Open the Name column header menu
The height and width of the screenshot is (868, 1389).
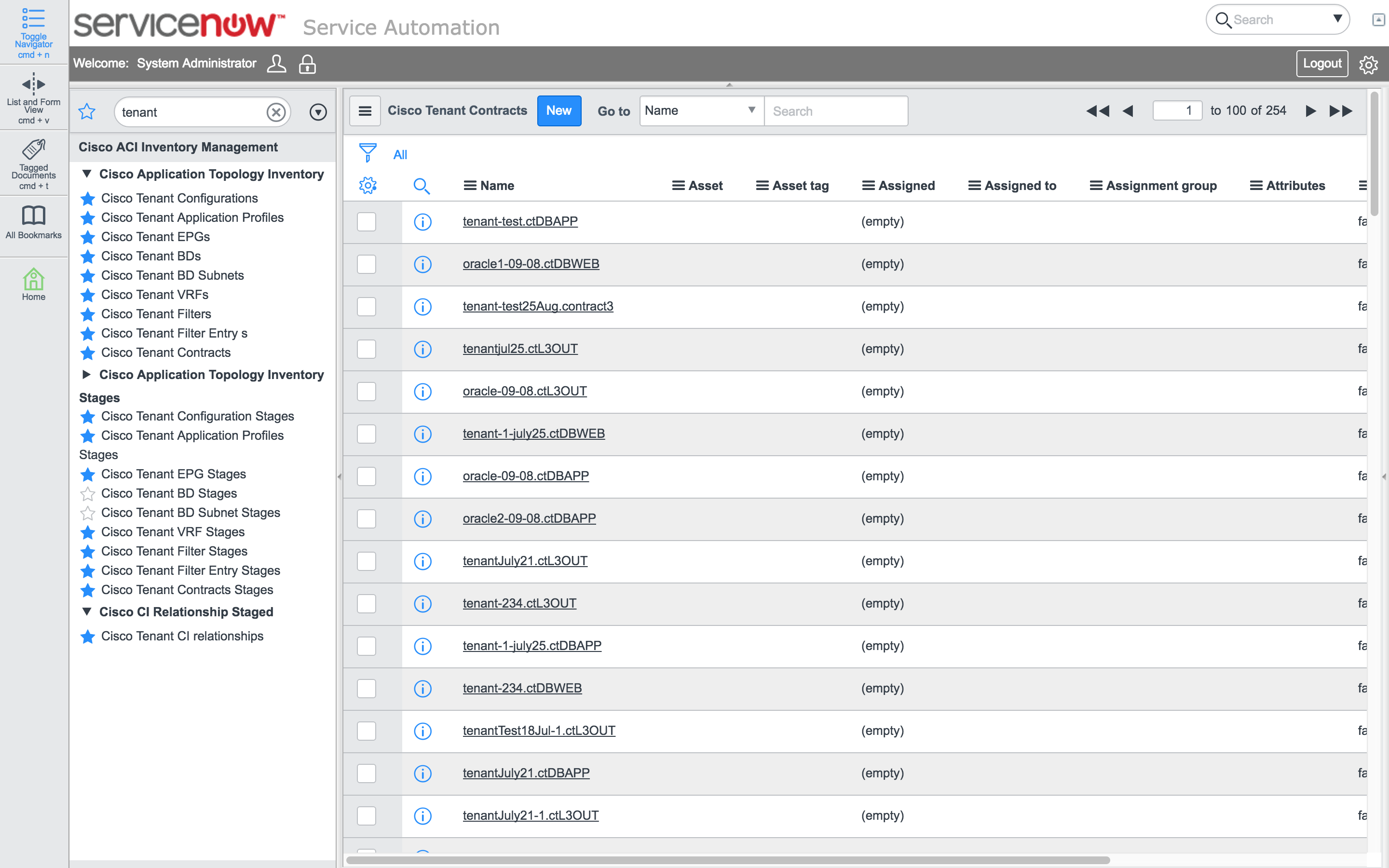(x=469, y=186)
